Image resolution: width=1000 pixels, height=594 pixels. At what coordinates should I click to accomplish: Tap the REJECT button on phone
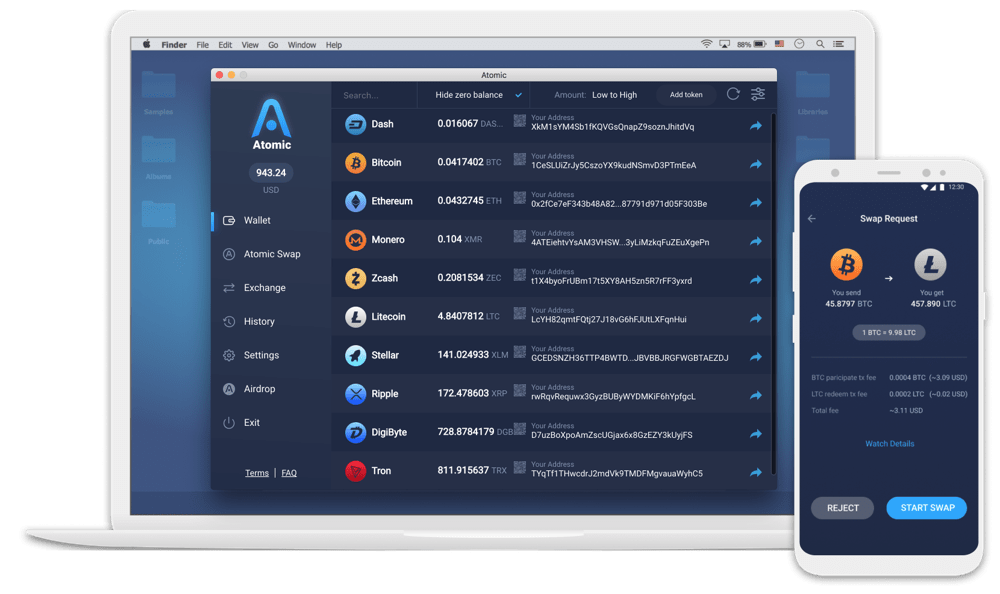tap(842, 508)
